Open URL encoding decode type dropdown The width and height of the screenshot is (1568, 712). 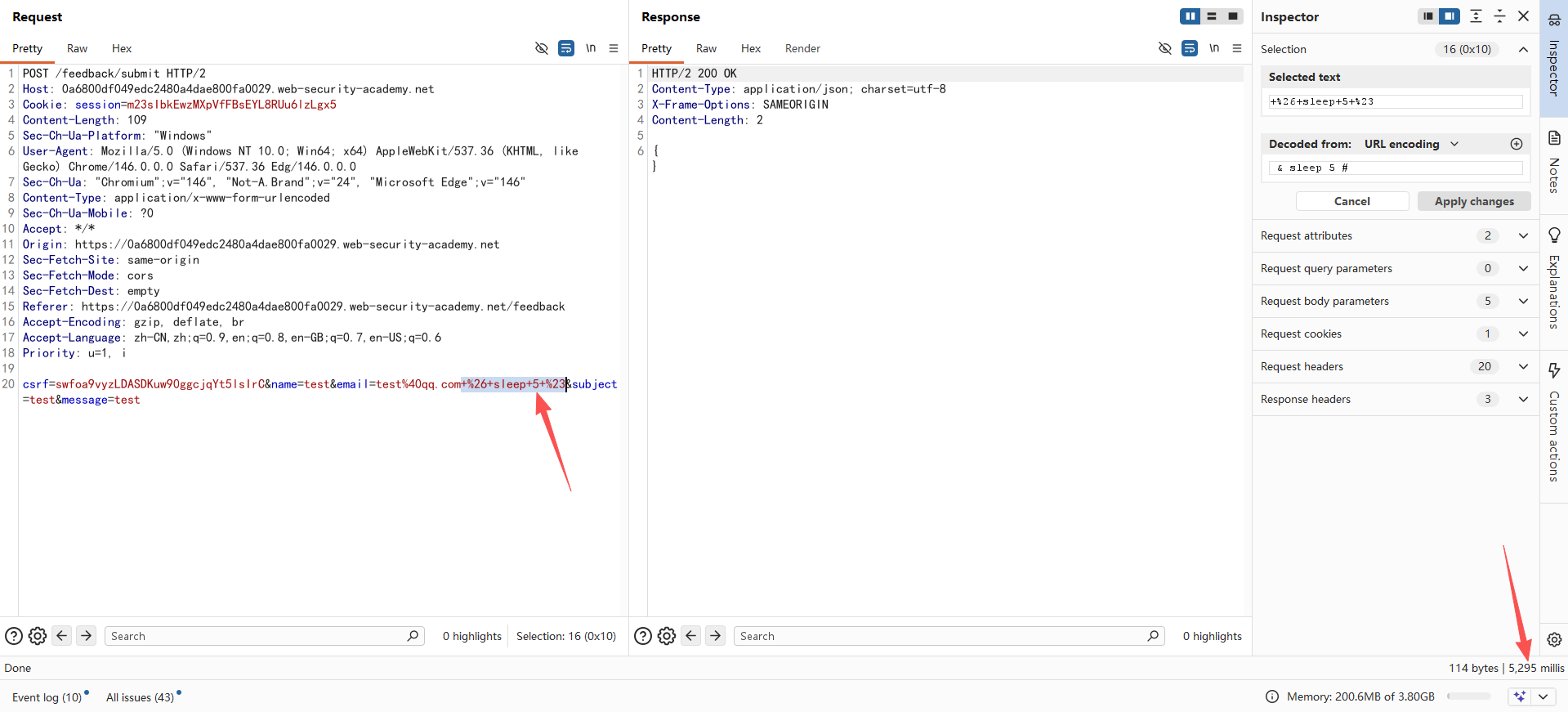(x=1454, y=144)
